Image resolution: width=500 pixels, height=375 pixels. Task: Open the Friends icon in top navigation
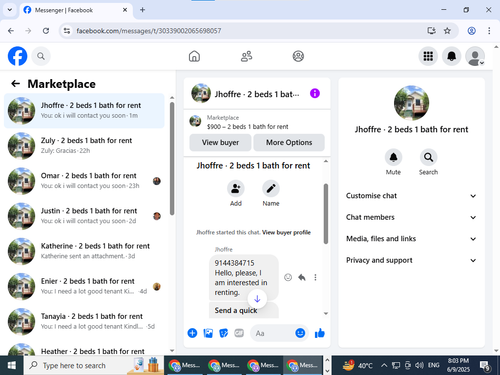[246, 56]
